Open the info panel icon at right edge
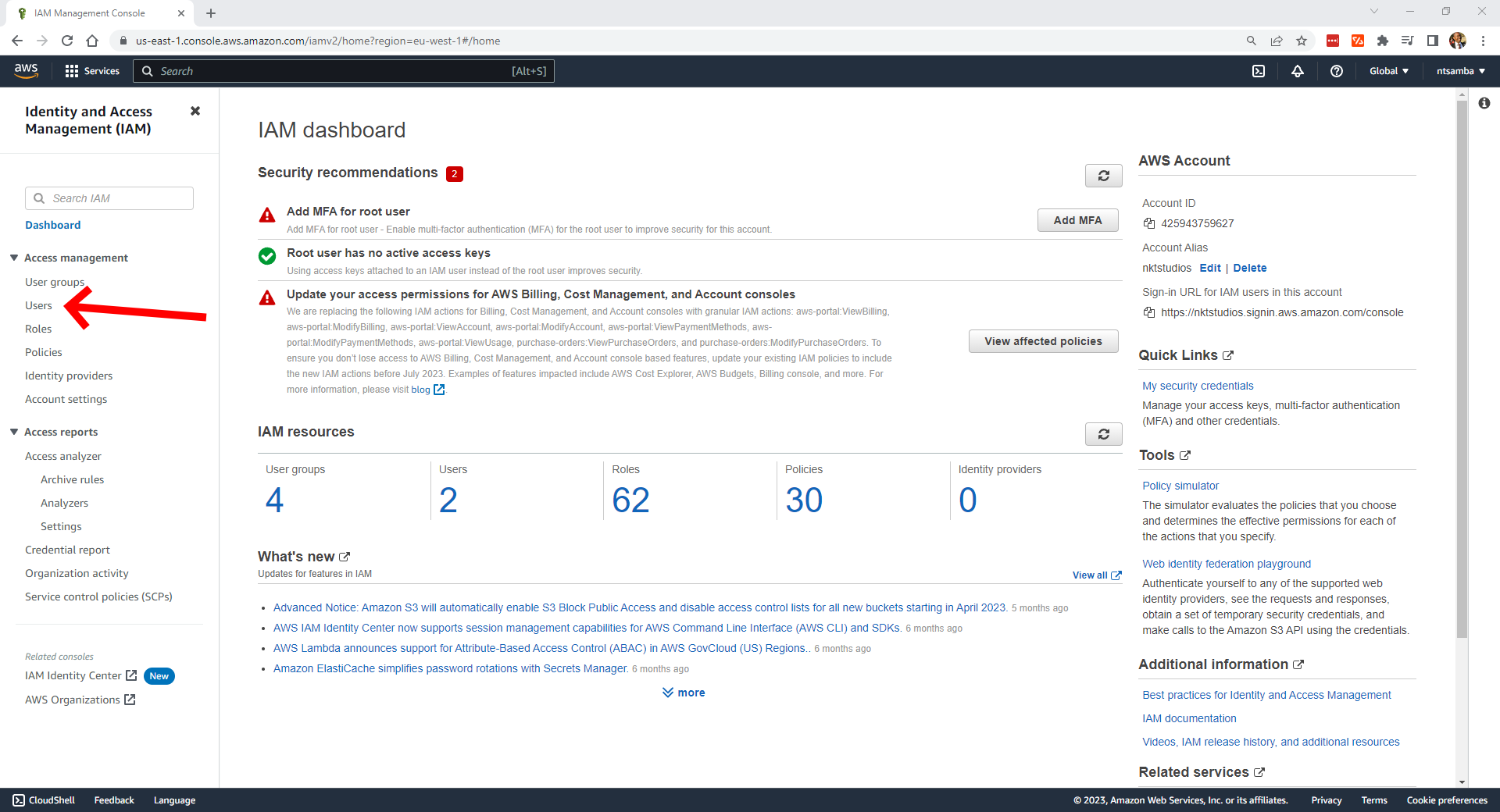Image resolution: width=1500 pixels, height=812 pixels. pos(1484,103)
